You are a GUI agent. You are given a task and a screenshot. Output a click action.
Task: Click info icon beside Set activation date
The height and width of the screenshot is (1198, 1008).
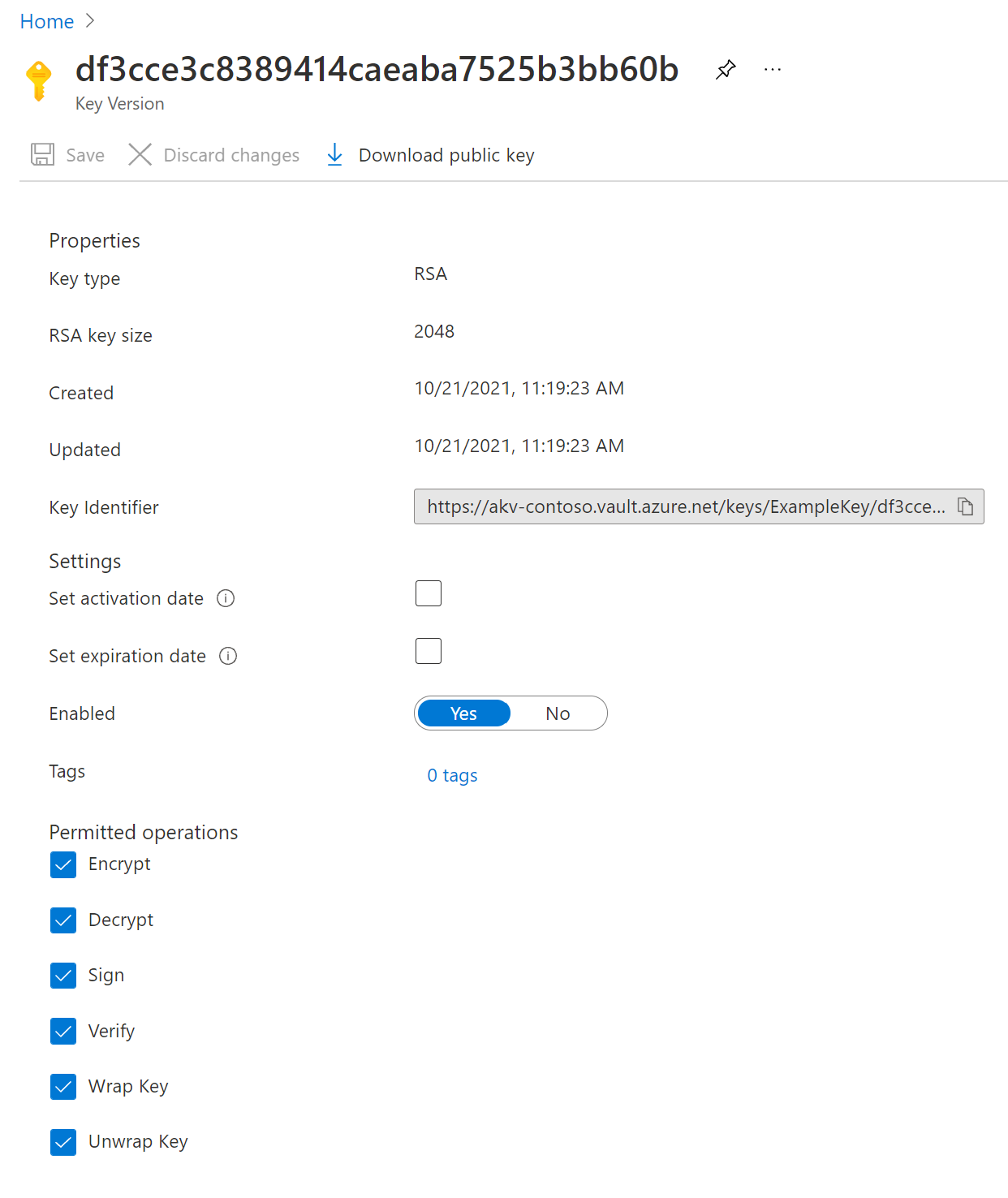pyautogui.click(x=226, y=598)
